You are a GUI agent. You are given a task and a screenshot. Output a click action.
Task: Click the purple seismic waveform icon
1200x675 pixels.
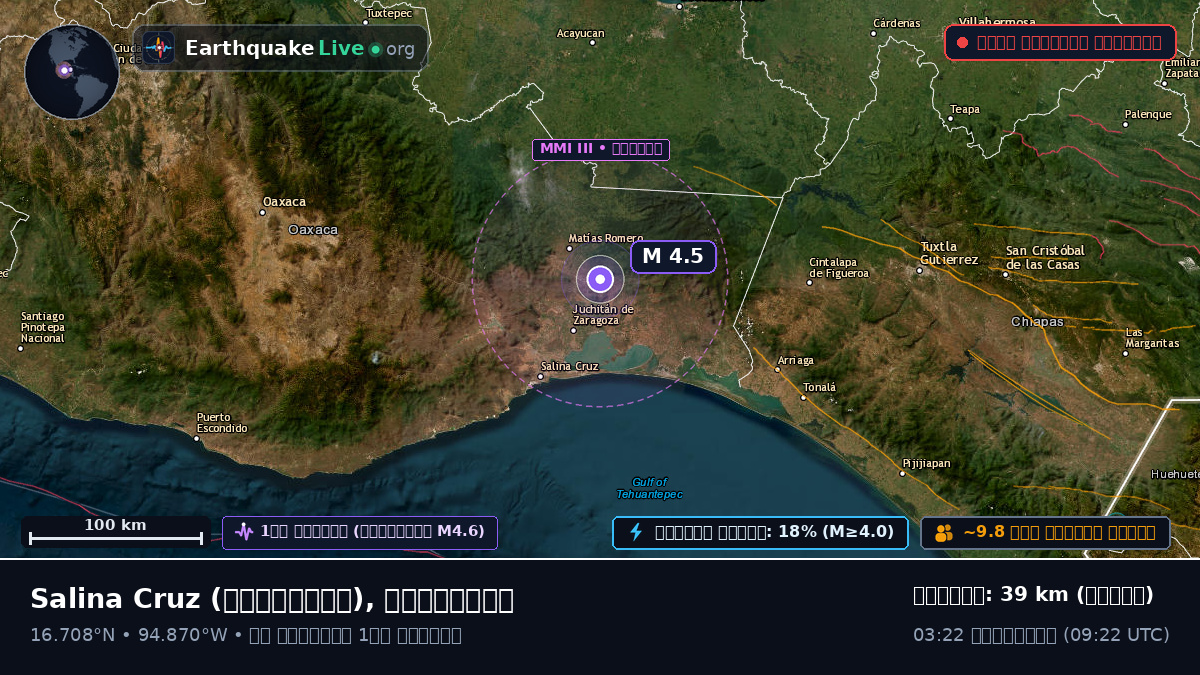244,532
